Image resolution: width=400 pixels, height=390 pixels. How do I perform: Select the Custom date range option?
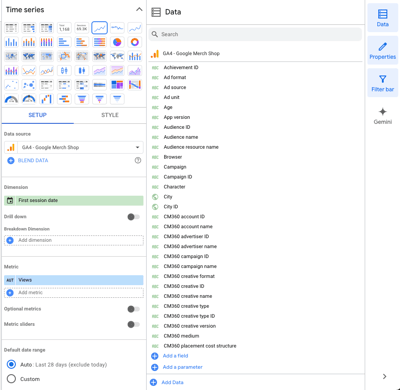tap(11, 379)
